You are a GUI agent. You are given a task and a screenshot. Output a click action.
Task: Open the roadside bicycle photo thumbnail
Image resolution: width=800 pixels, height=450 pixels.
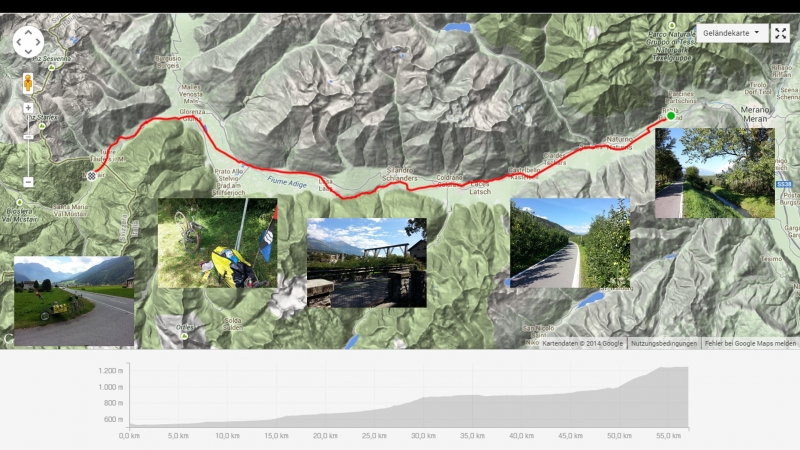click(x=74, y=301)
